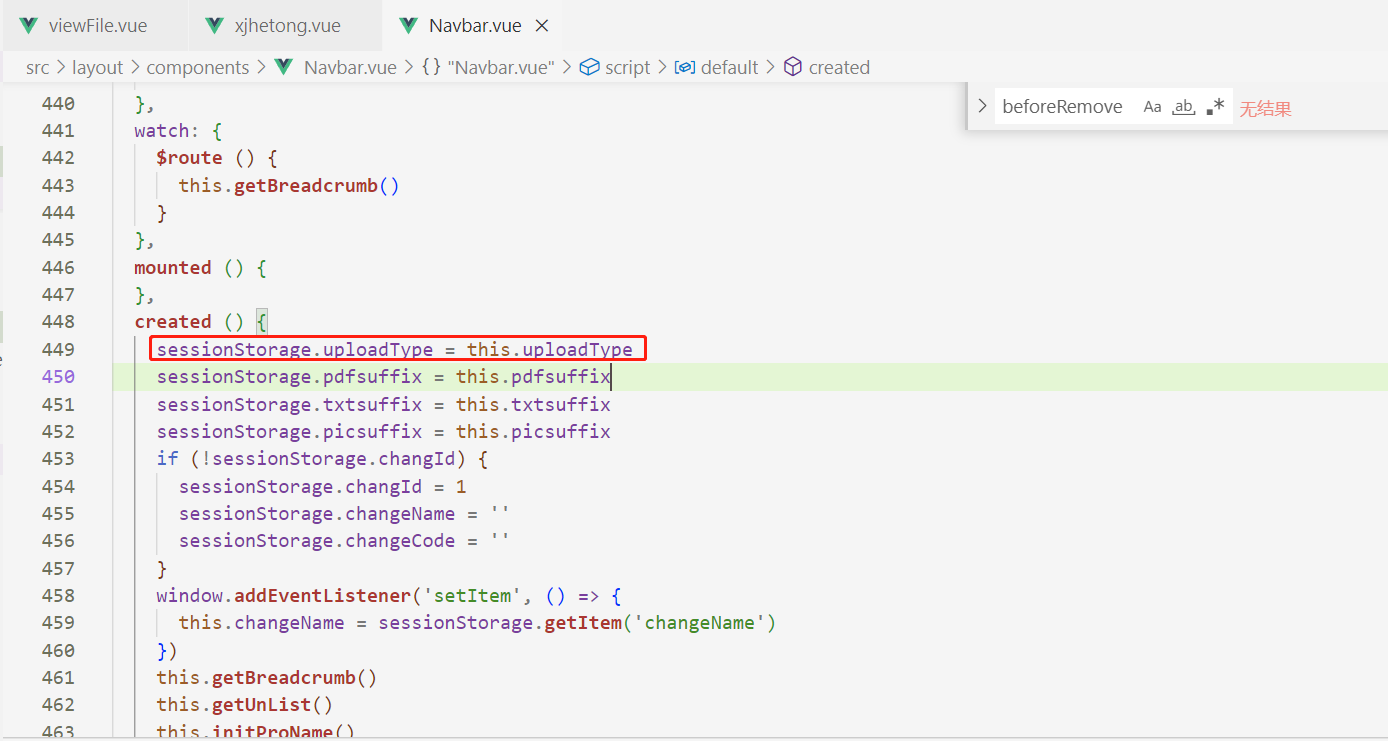Click the default symbol icon in breadcrumb

[685, 67]
